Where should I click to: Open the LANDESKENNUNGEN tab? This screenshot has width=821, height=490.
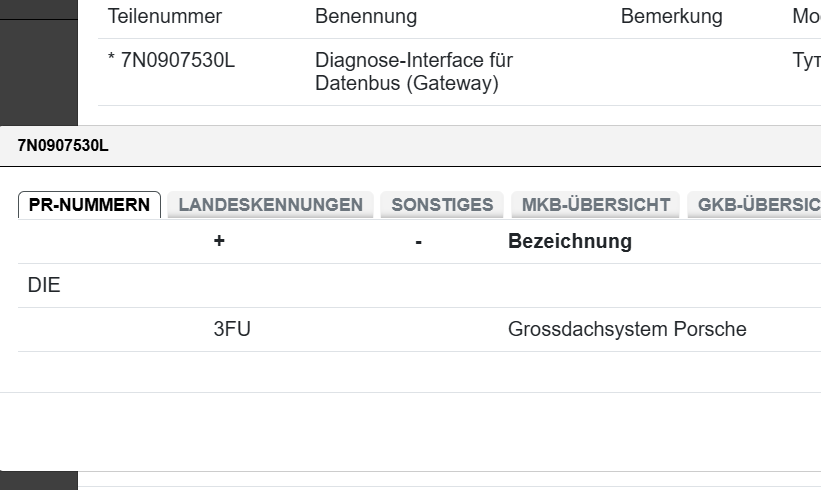click(x=270, y=205)
